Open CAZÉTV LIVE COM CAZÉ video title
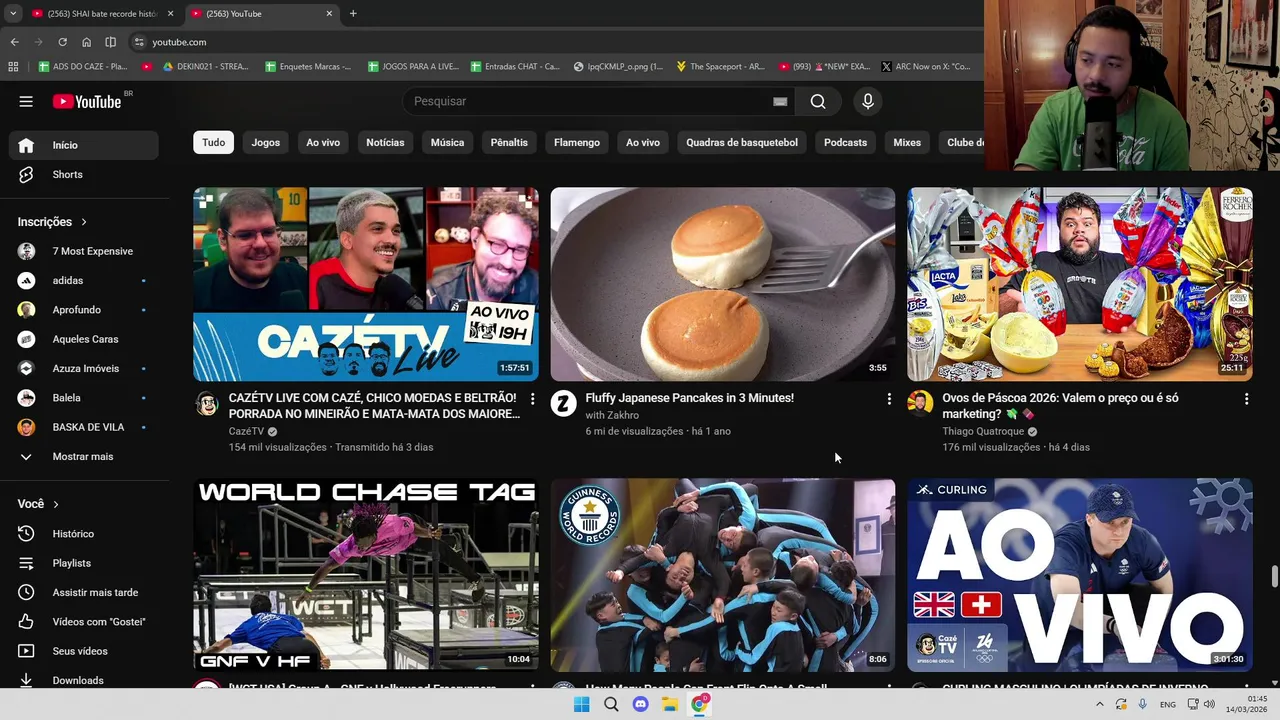Viewport: 1280px width, 720px height. point(373,406)
